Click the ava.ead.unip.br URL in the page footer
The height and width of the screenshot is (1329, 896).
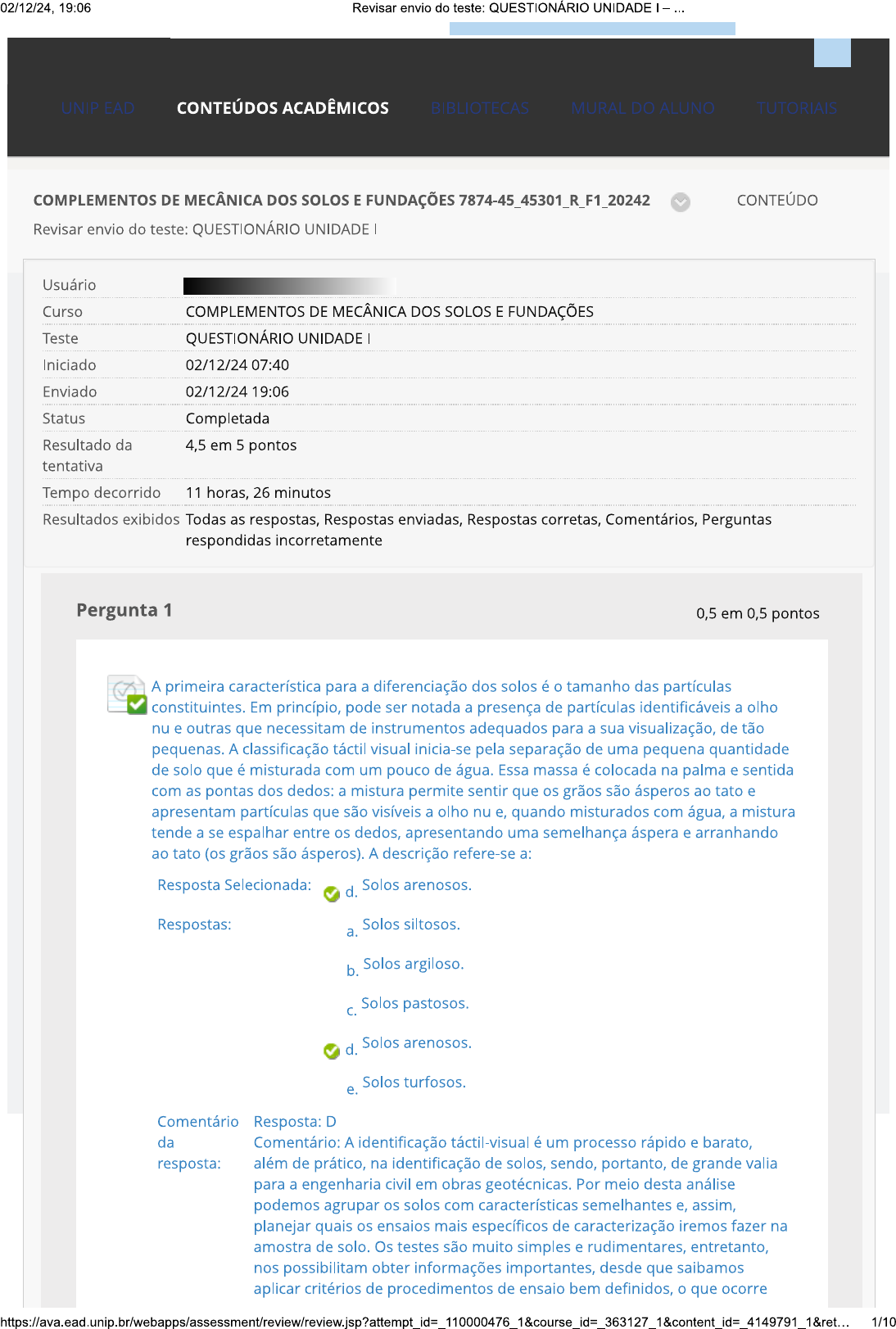click(x=424, y=1322)
